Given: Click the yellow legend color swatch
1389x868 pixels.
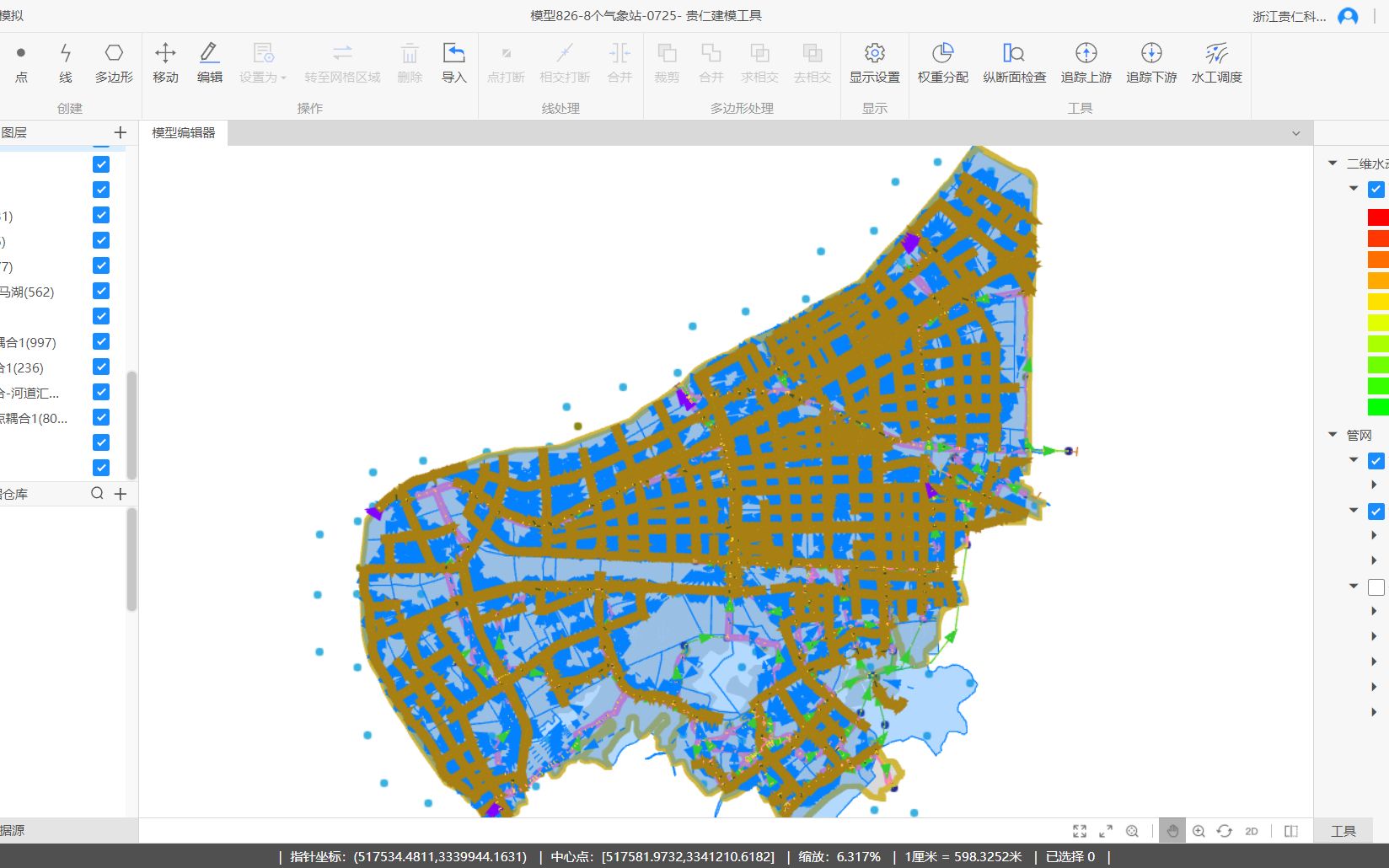Looking at the screenshot, I should 1378,302.
